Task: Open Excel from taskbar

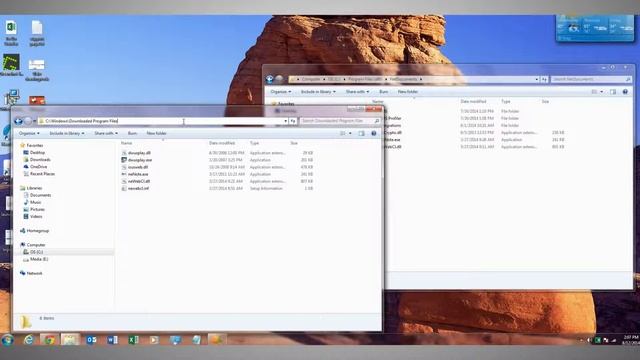Action: click(x=133, y=340)
